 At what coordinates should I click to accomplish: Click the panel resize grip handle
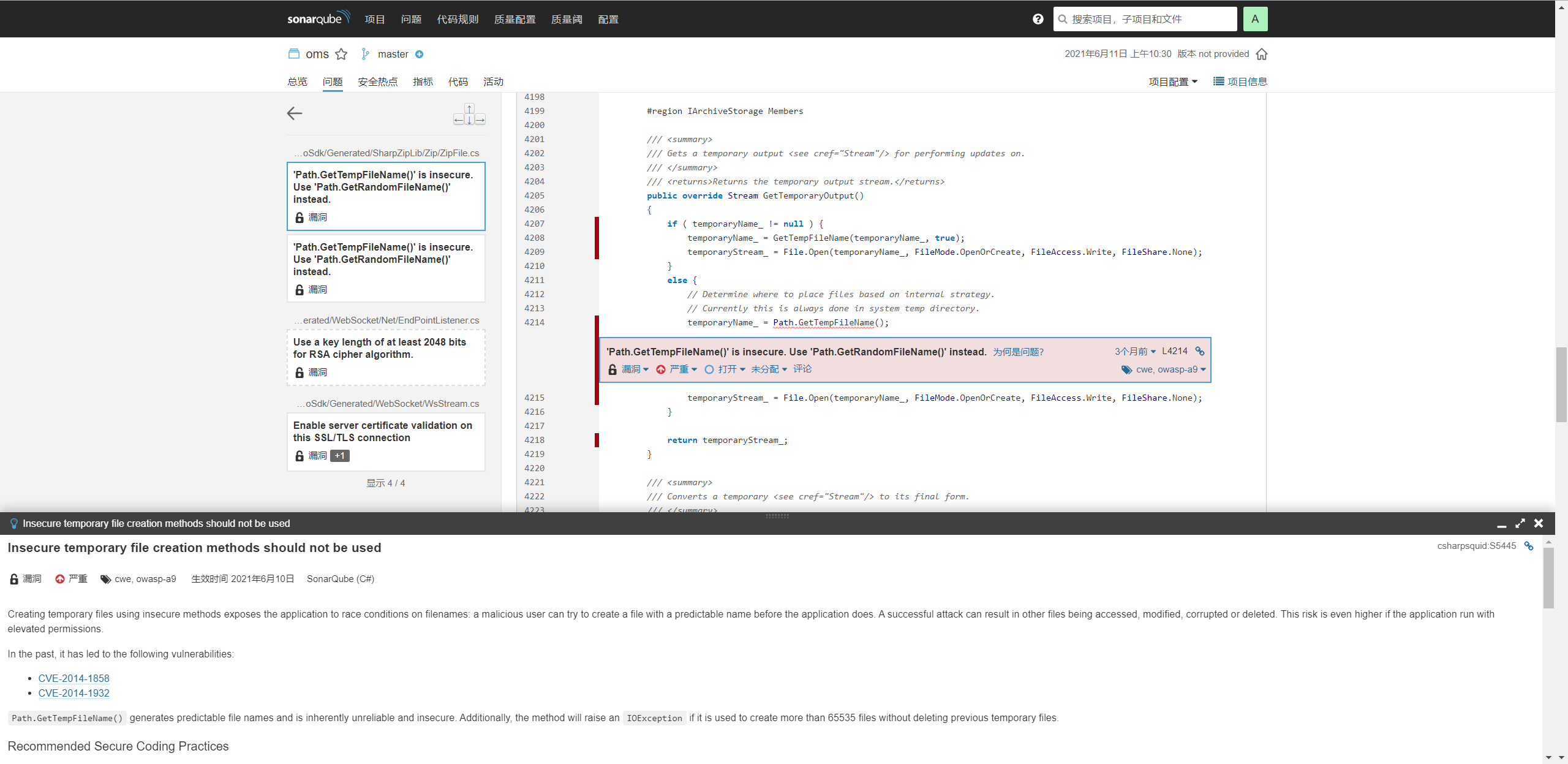point(777,516)
